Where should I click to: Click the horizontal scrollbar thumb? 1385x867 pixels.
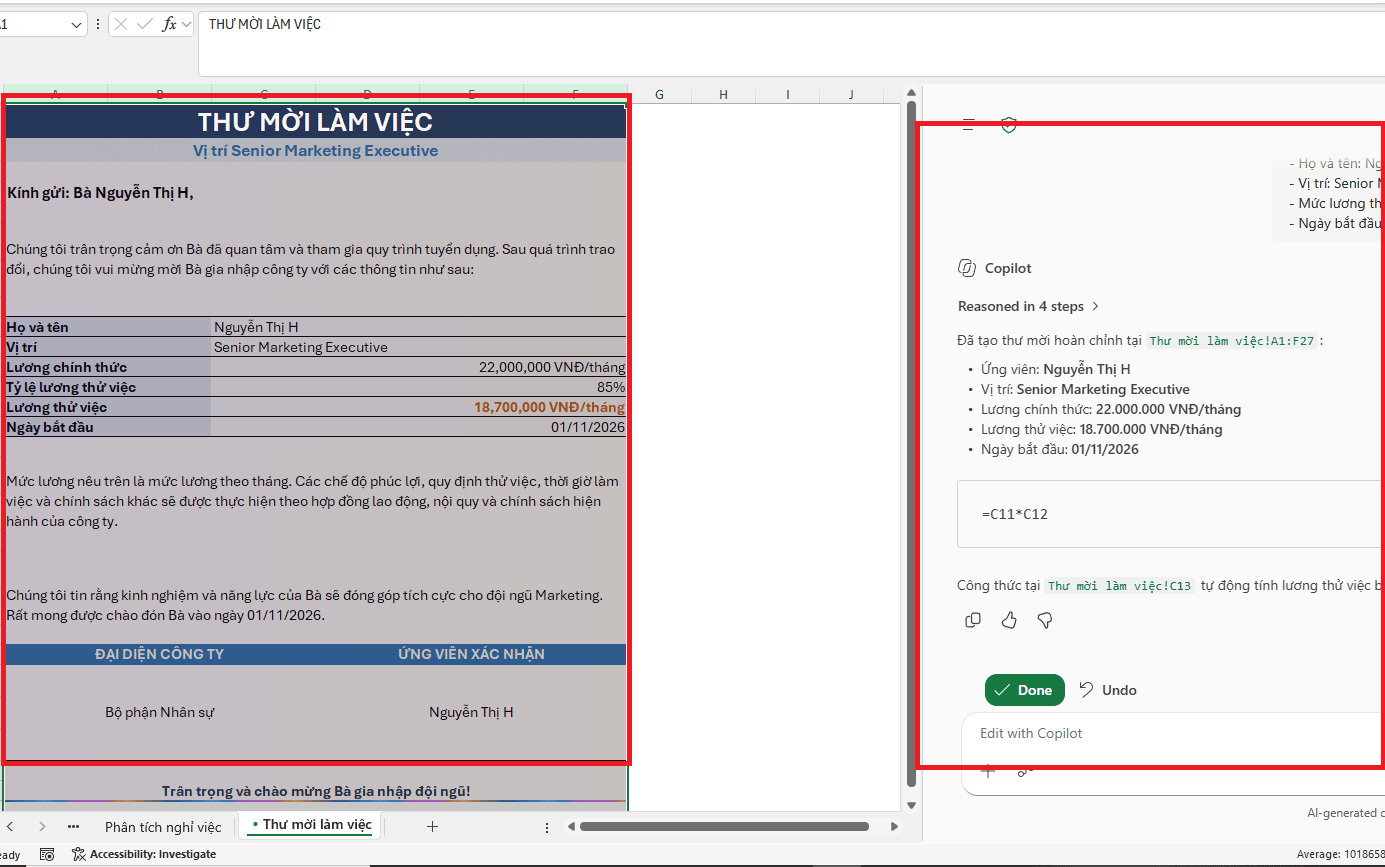[x=724, y=827]
